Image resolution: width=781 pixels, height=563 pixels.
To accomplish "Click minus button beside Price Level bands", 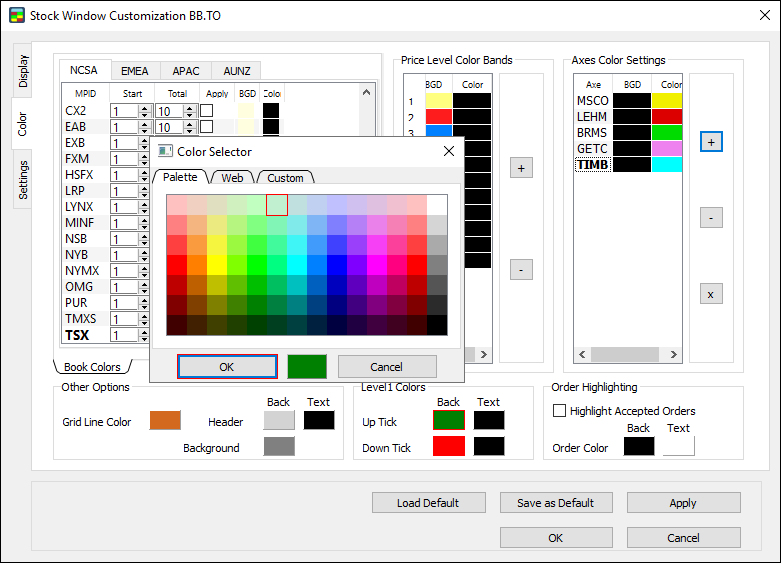I will [x=521, y=269].
